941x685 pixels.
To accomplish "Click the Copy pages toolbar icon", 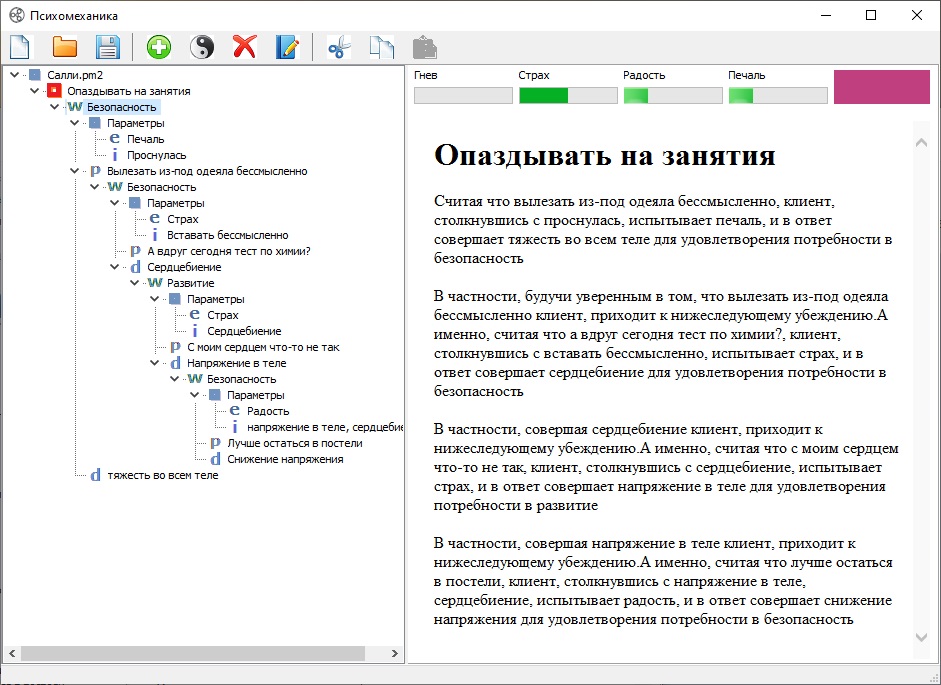I will point(382,47).
